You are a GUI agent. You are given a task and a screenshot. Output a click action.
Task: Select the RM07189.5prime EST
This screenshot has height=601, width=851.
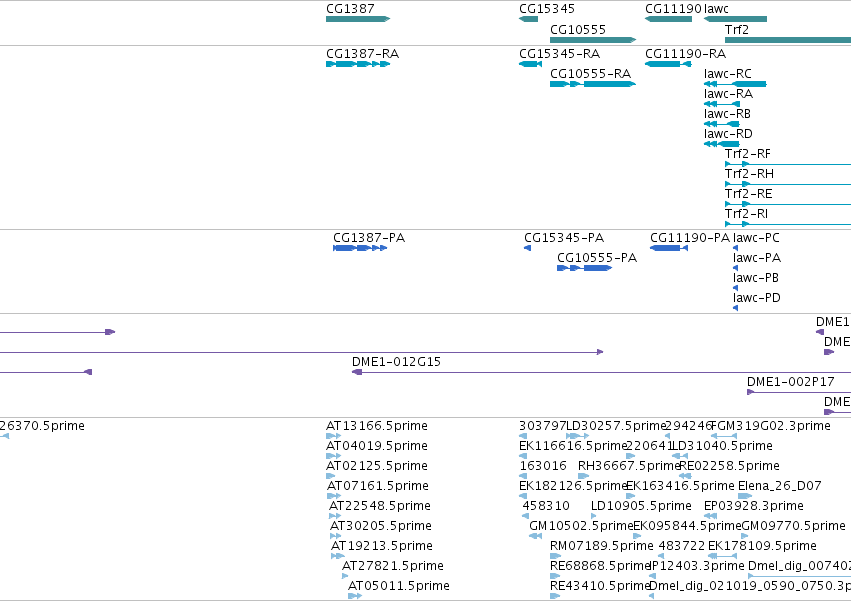tap(556, 556)
